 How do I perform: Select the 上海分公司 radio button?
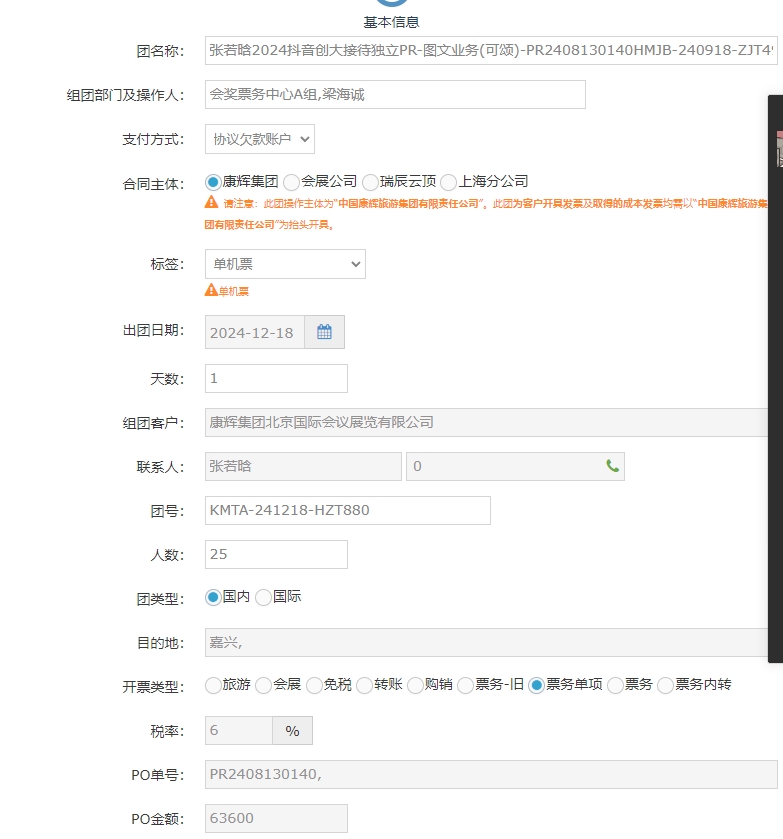tap(449, 182)
